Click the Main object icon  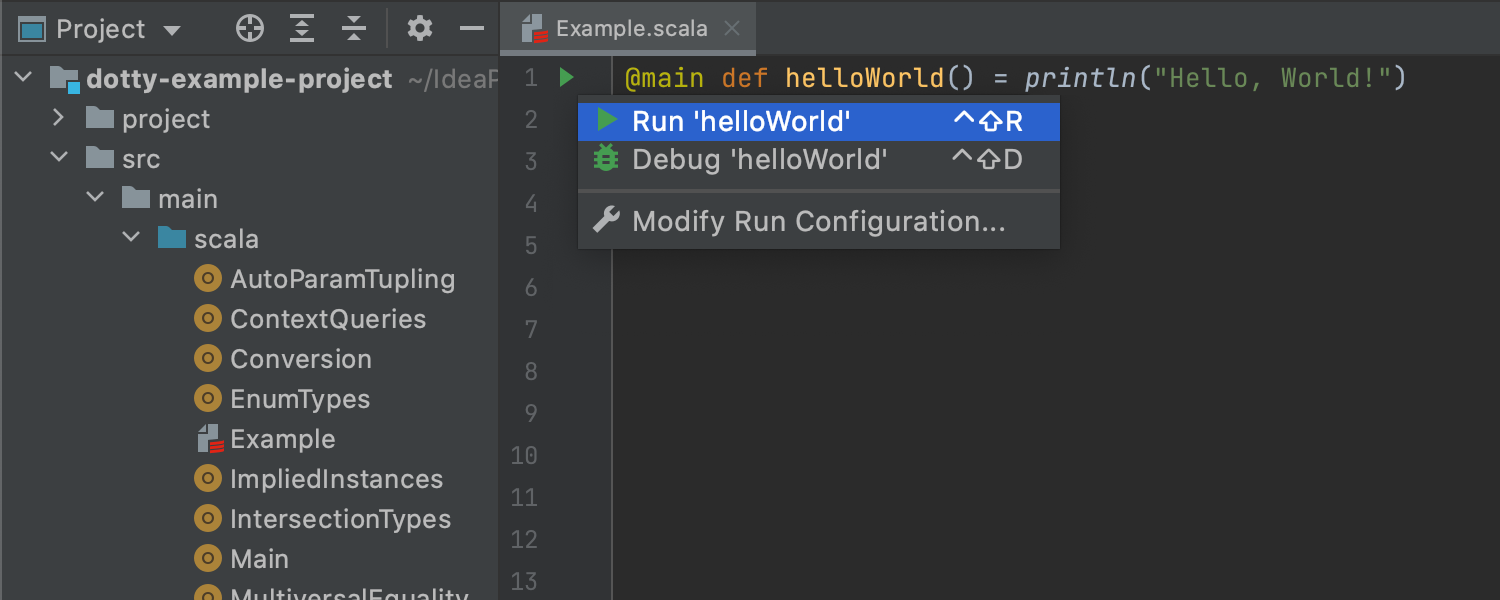click(x=207, y=559)
